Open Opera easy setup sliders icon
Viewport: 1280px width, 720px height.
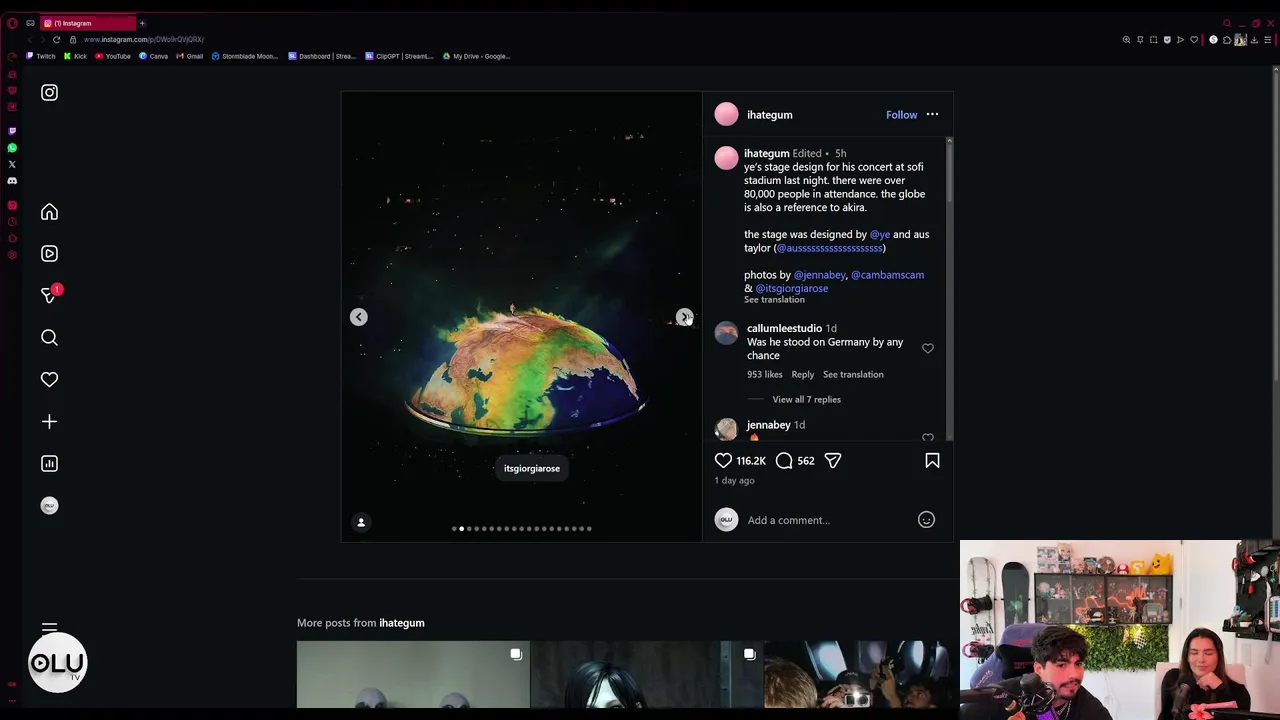(x=1267, y=40)
